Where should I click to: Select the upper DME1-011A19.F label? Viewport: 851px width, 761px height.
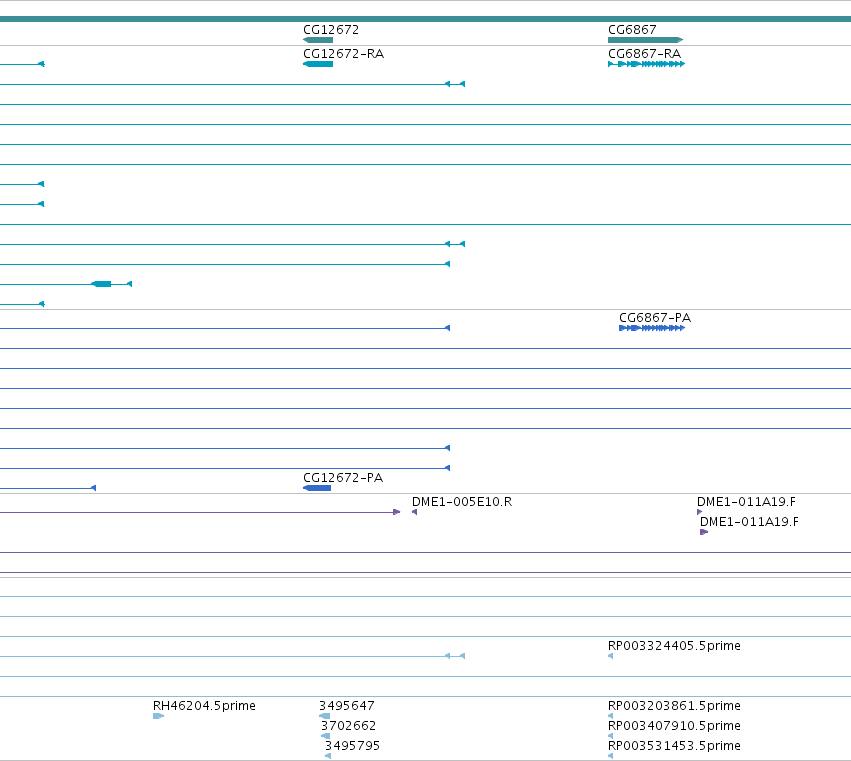coord(746,502)
